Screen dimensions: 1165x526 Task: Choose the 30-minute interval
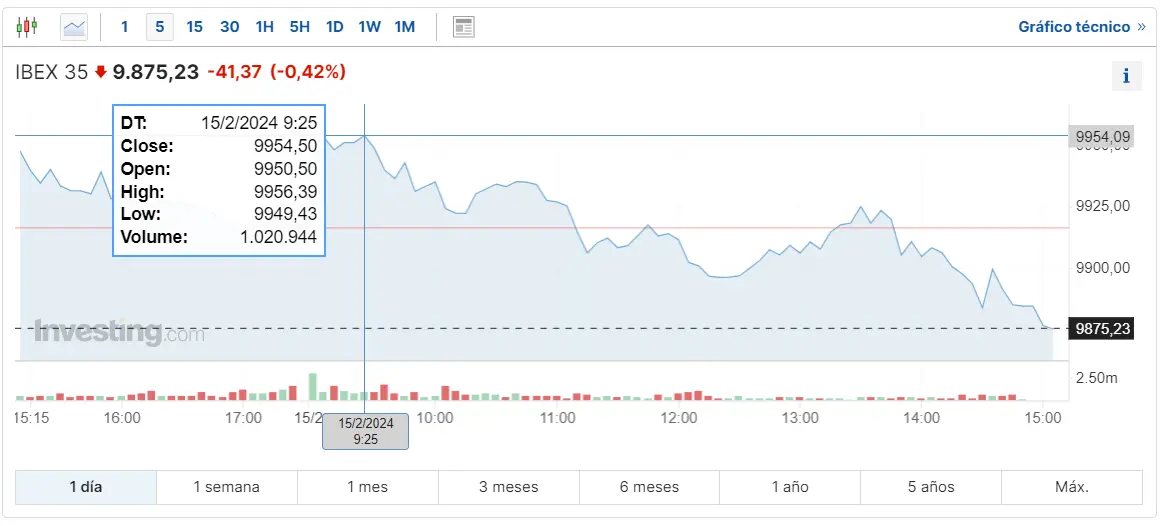tap(229, 27)
